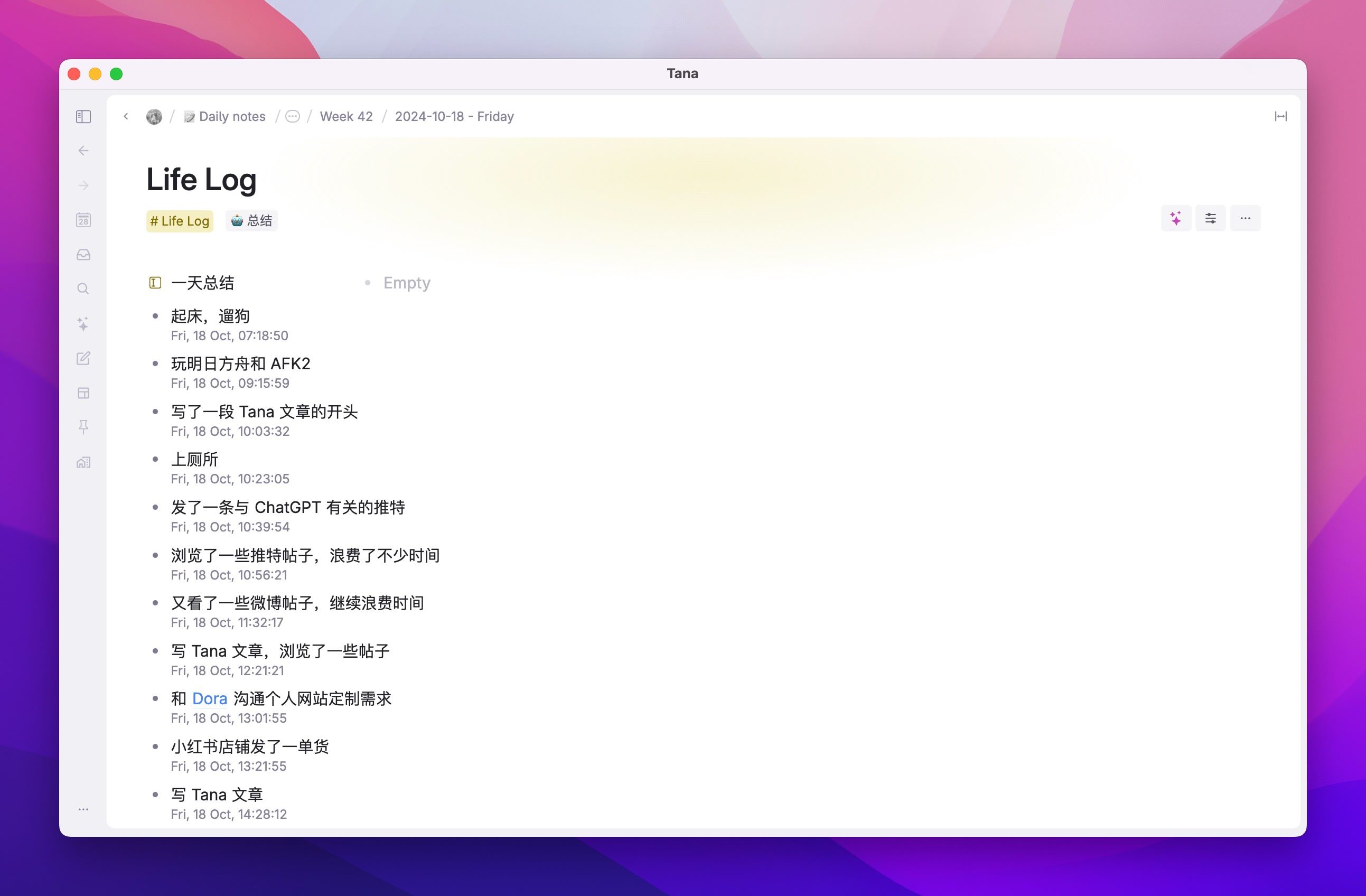Open the pinned items pin icon

[83, 427]
